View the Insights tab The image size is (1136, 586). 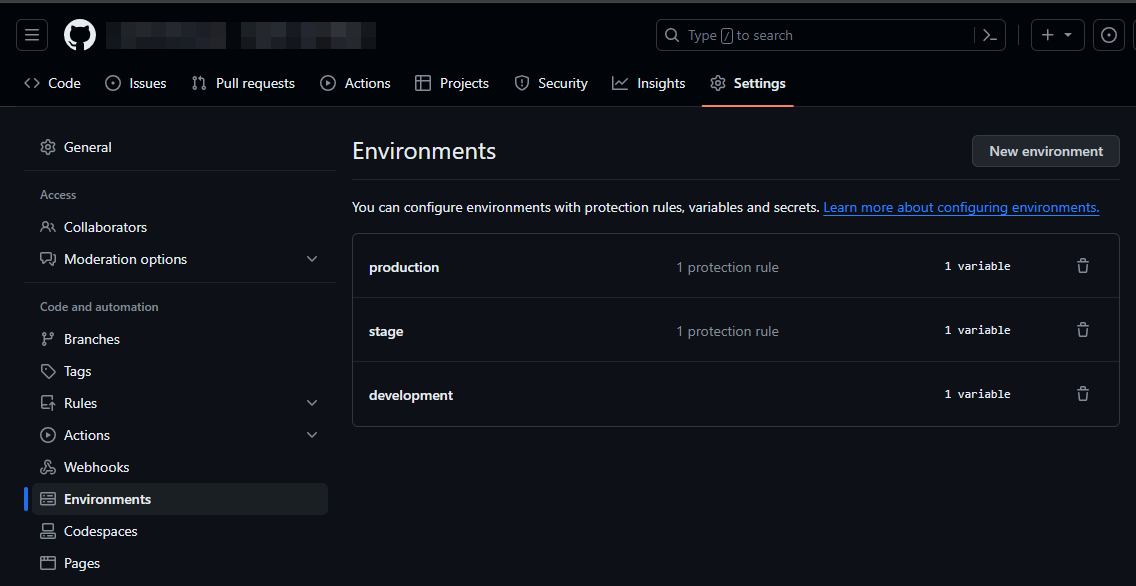tap(648, 83)
